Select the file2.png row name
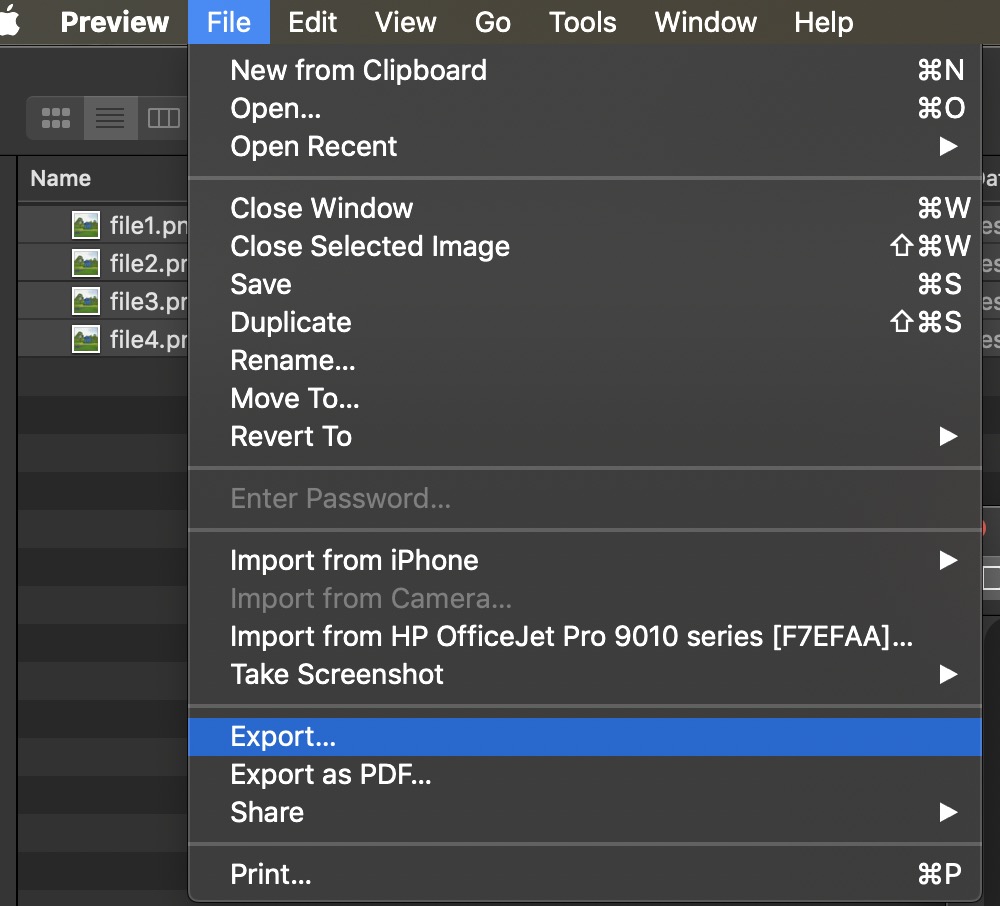 [149, 263]
